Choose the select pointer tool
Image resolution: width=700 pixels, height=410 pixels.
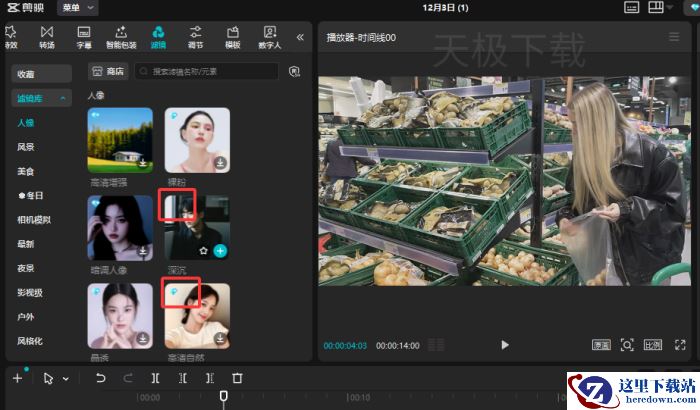click(48, 378)
